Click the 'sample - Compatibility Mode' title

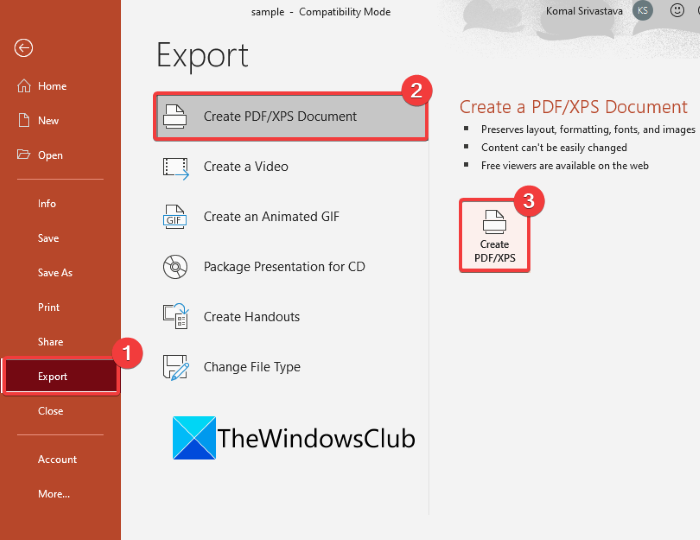[321, 12]
